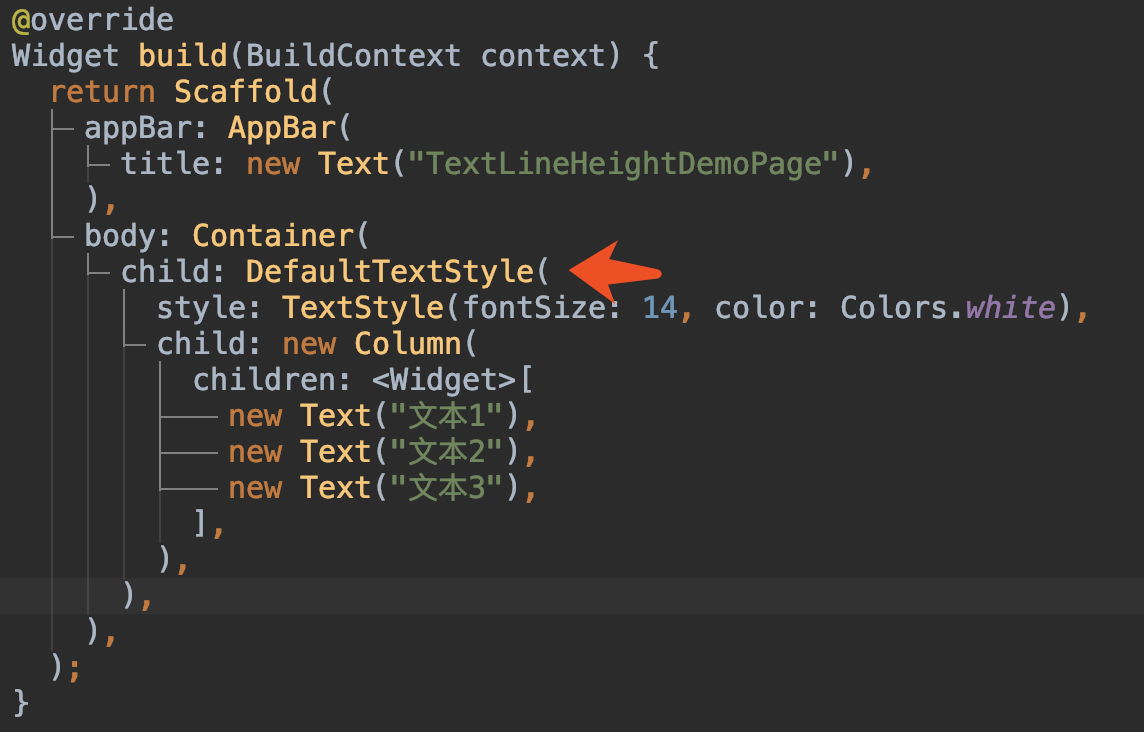Click the AppBar widget name
Viewport: 1144px width, 732px height.
282,128
